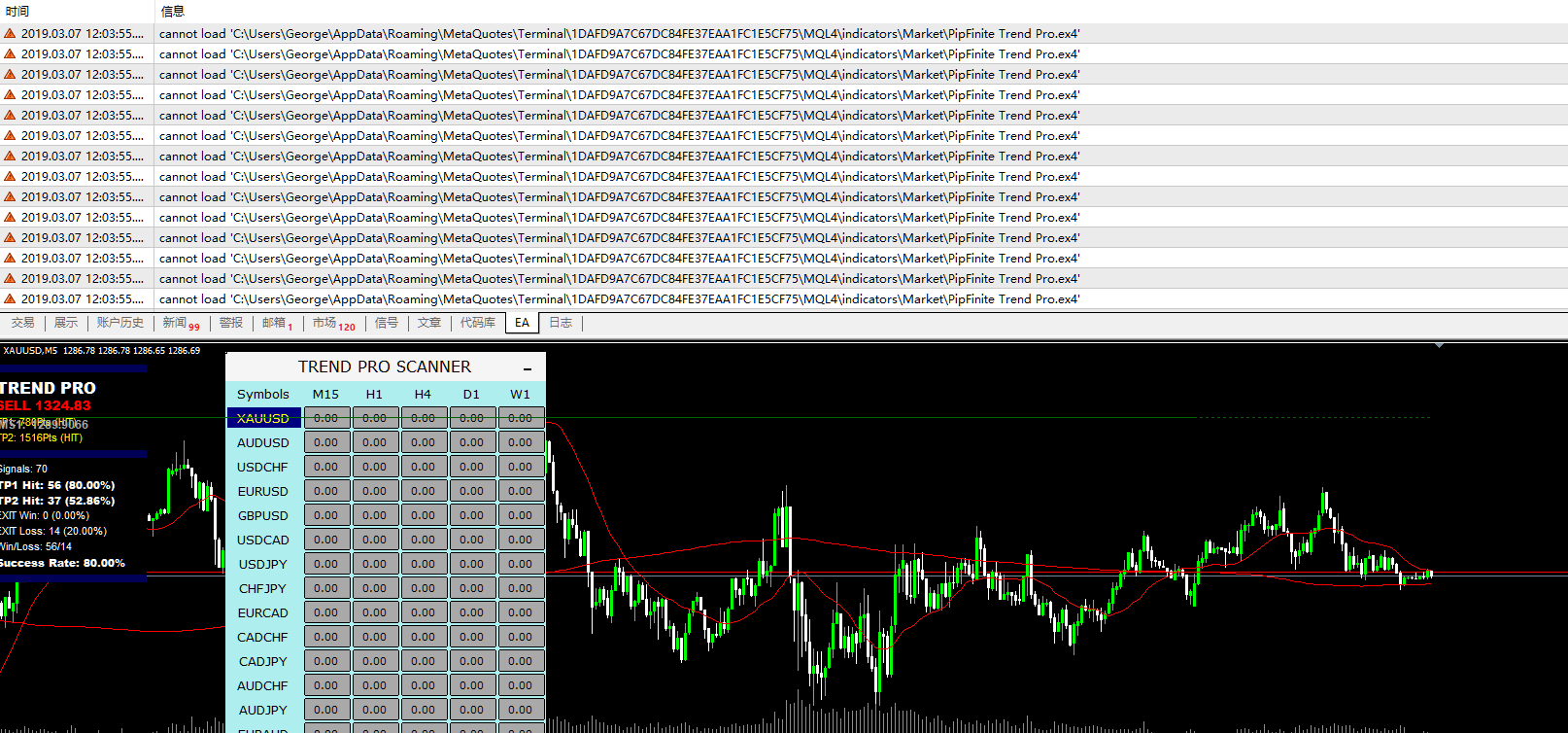Open XAUUSD W1 scanner cell
Image resolution: width=1568 pixels, height=733 pixels.
pyautogui.click(x=521, y=418)
